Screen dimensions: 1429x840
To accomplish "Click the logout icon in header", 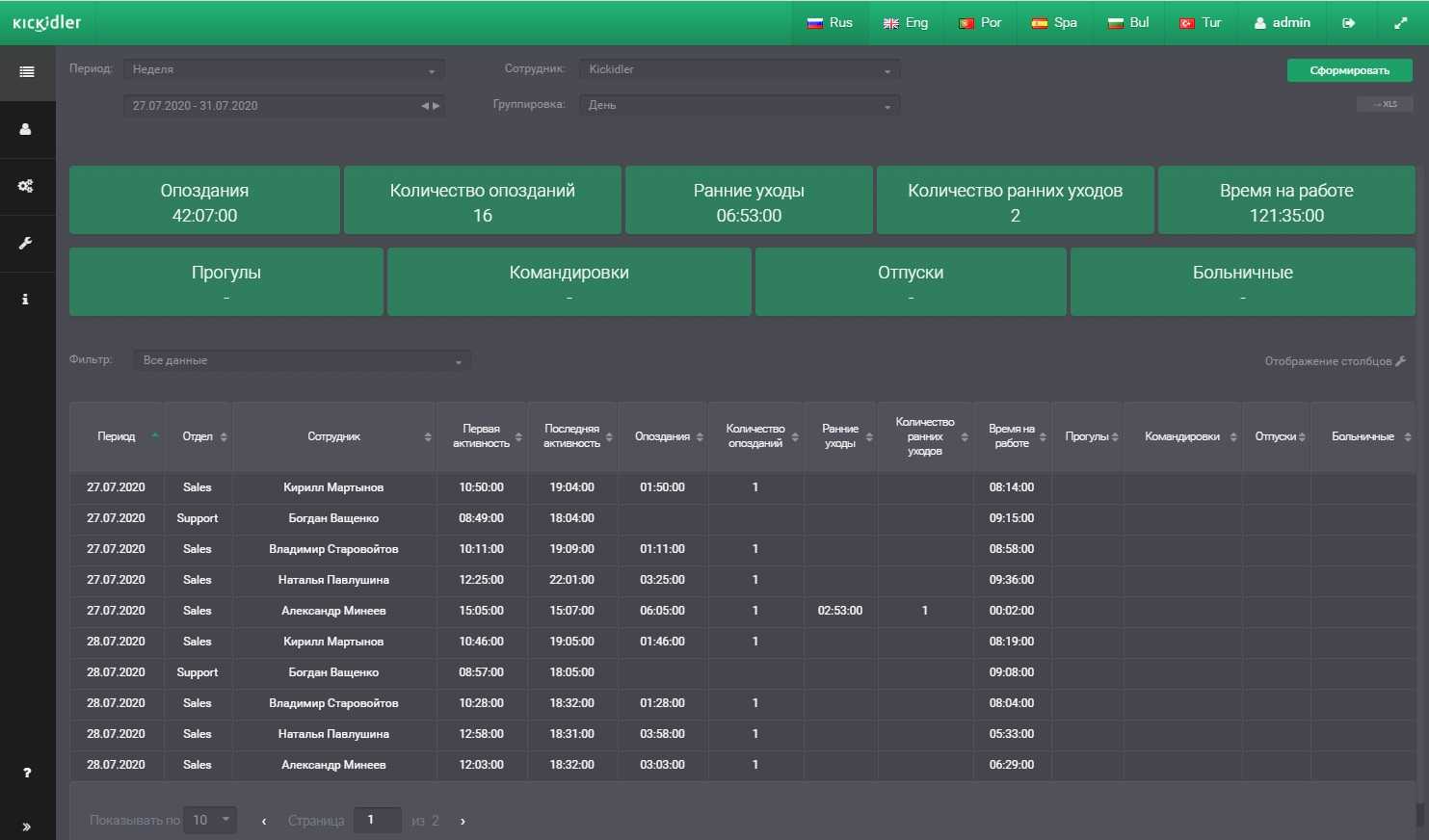I will pyautogui.click(x=1348, y=23).
